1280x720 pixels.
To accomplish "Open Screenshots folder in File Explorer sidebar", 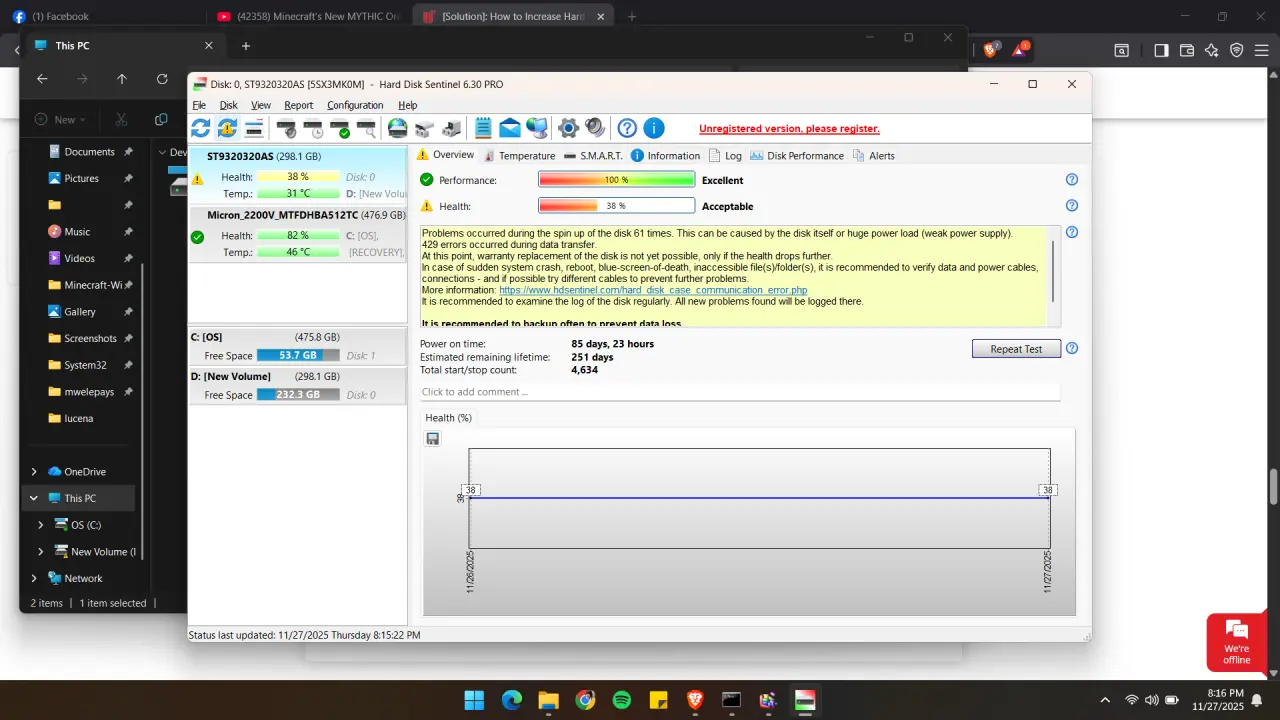I will pos(90,338).
